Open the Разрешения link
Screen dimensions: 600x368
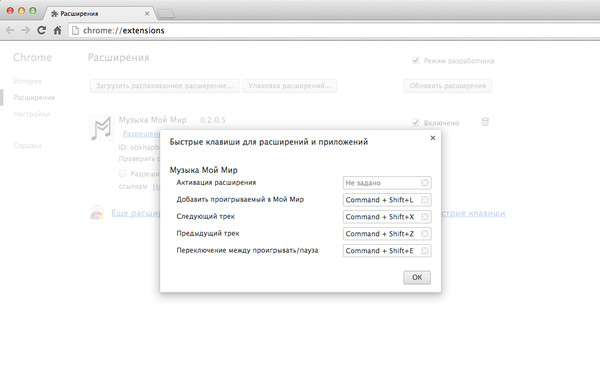pyautogui.click(x=141, y=134)
